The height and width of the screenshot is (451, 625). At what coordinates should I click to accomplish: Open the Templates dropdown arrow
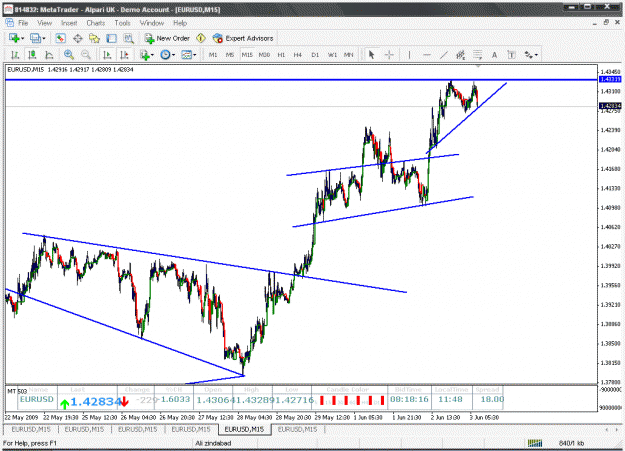pyautogui.click(x=195, y=55)
